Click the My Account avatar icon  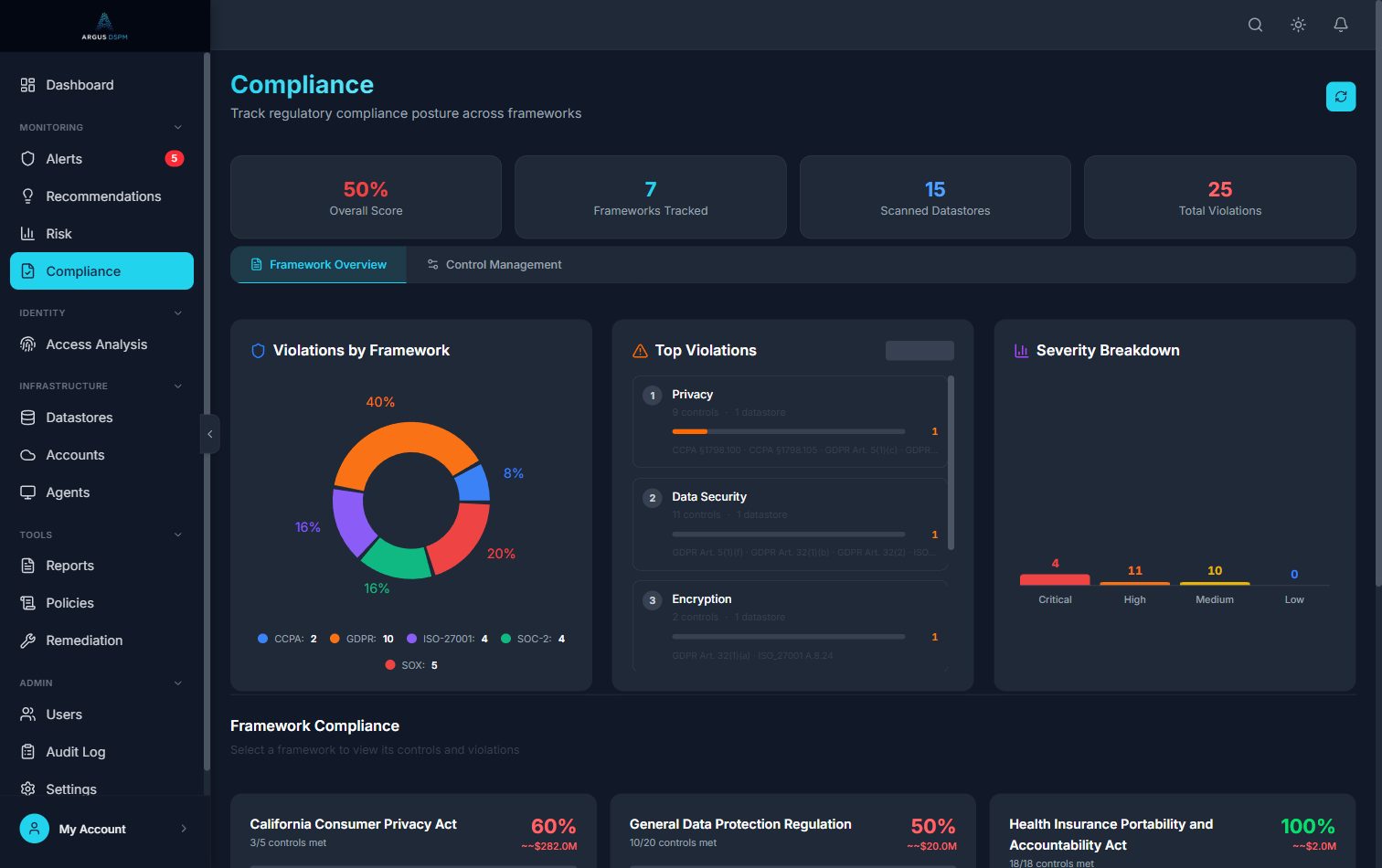click(35, 829)
